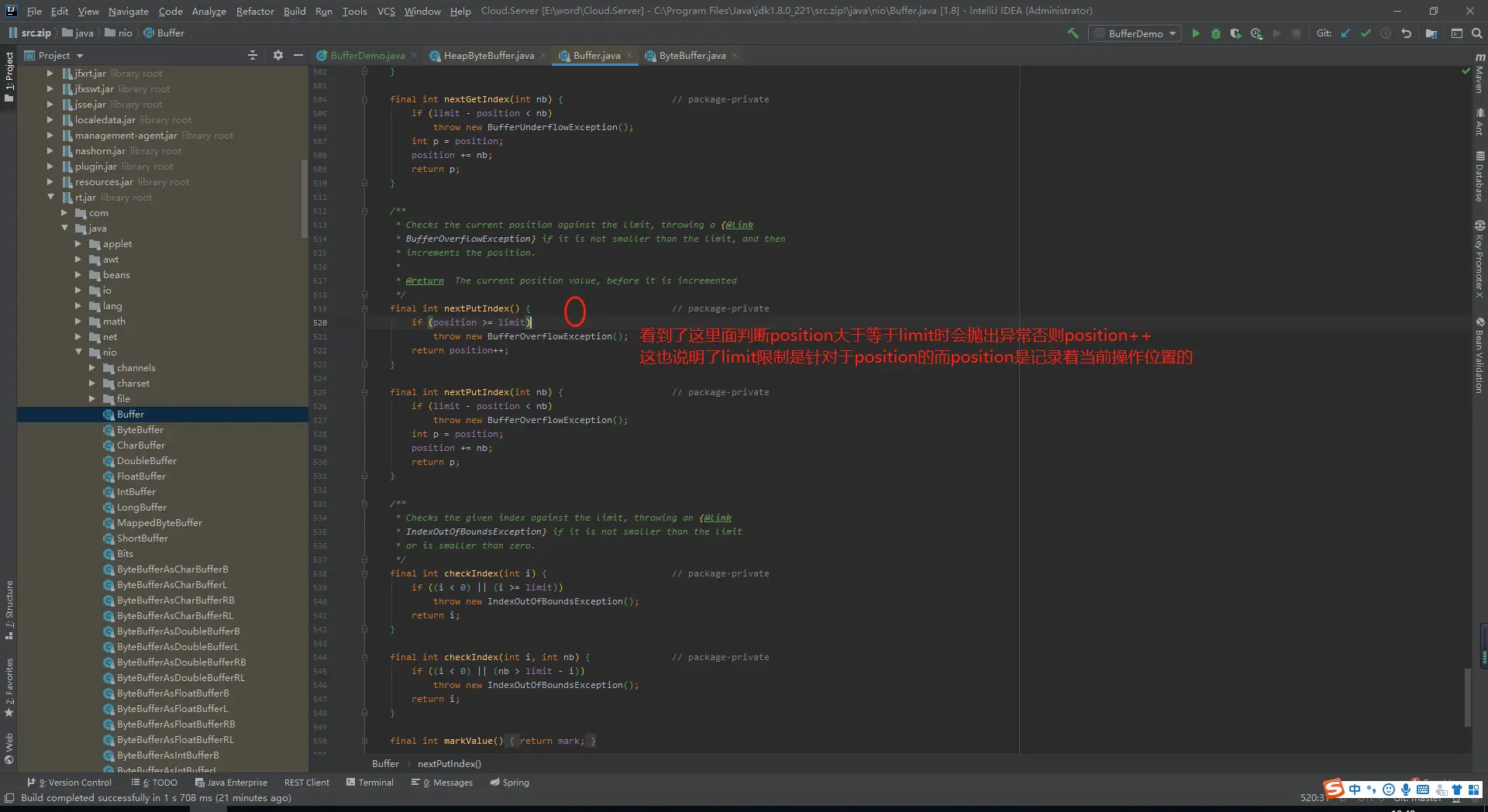Run the BufferDemo configuration
This screenshot has width=1488, height=812.
coord(1196,33)
